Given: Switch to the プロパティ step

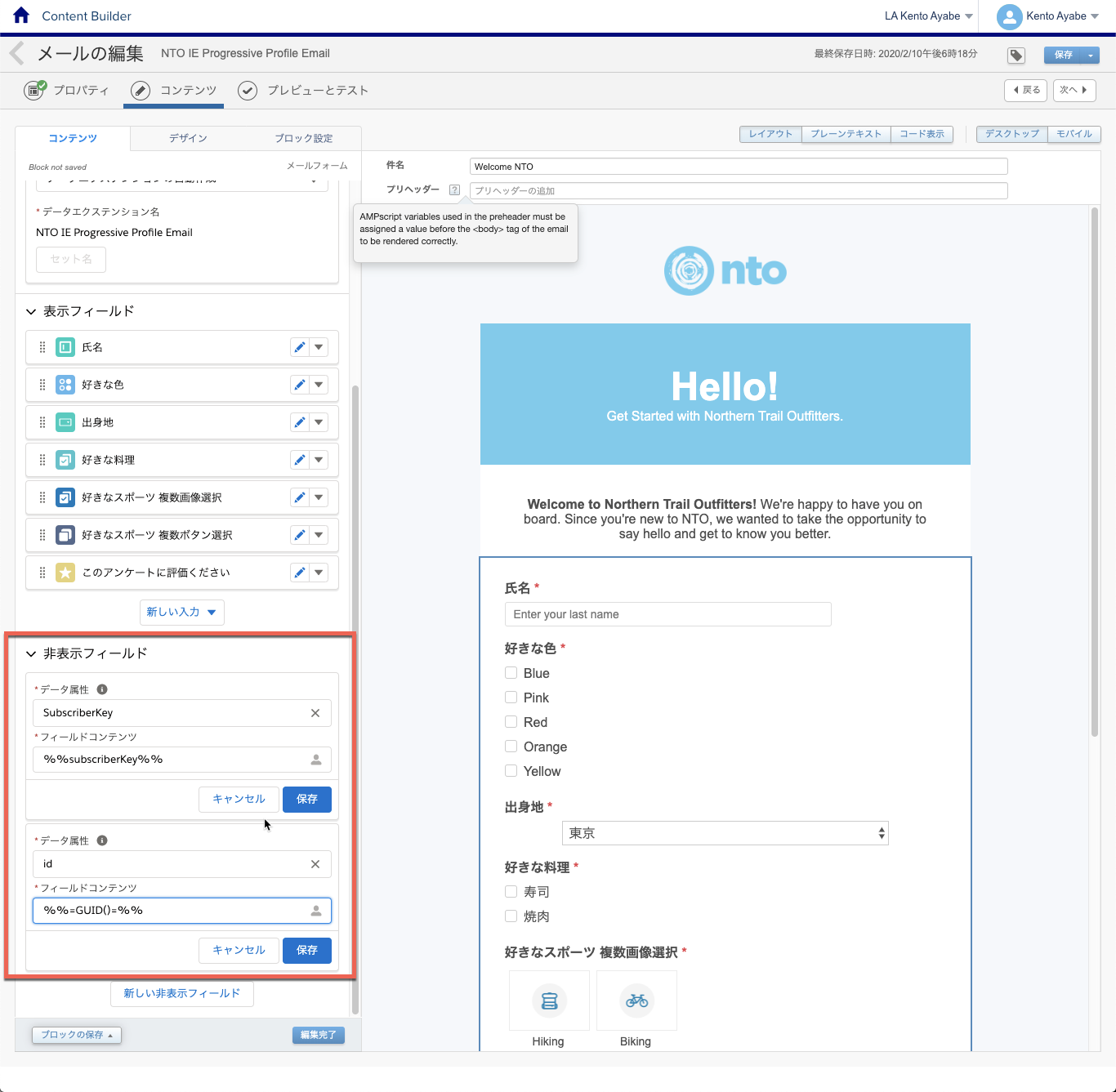Looking at the screenshot, I should click(x=67, y=90).
